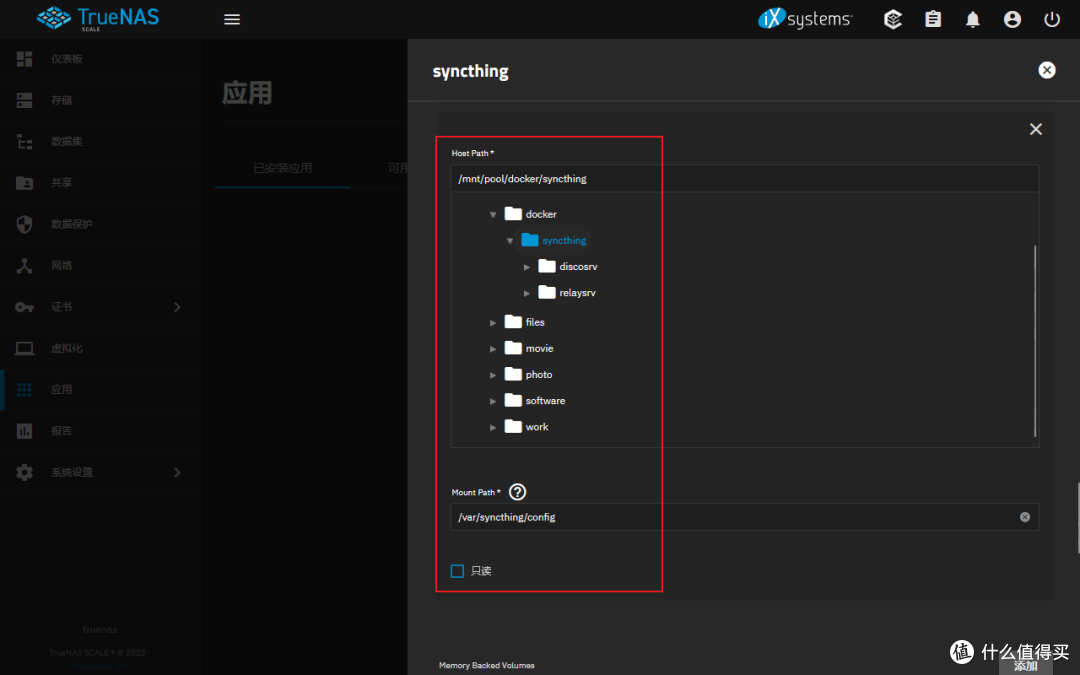Click the shield icon for data protection

coord(24,224)
